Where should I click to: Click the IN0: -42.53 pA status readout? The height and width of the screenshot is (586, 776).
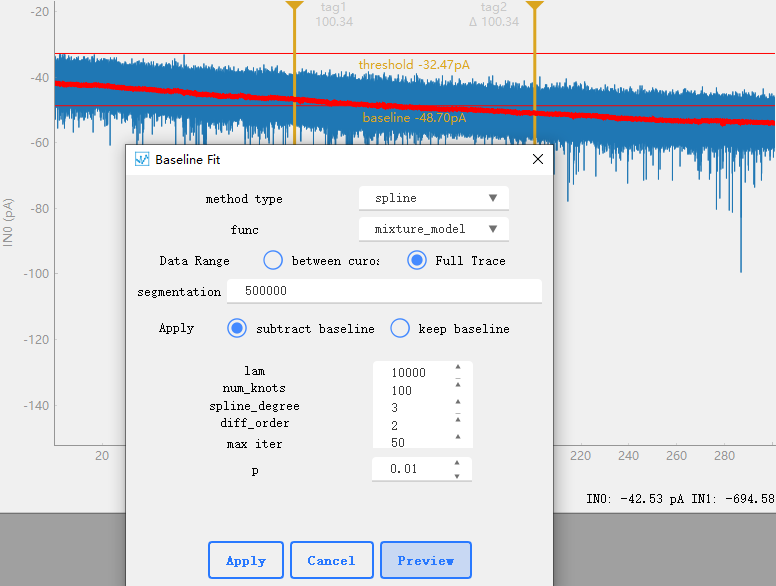pyautogui.click(x=635, y=498)
